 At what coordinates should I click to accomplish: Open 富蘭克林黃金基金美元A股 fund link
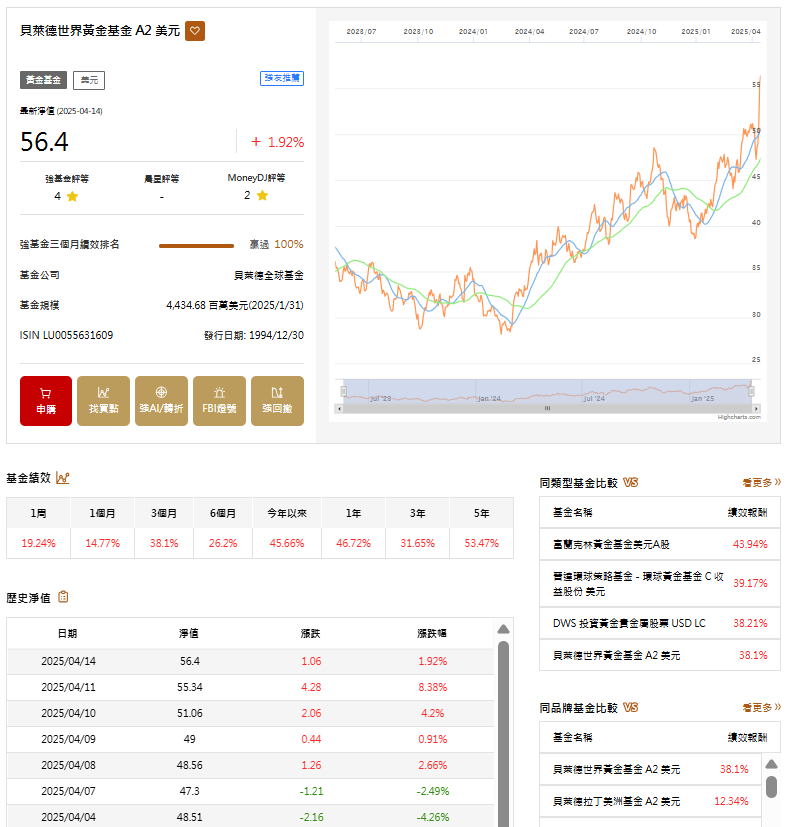611,544
